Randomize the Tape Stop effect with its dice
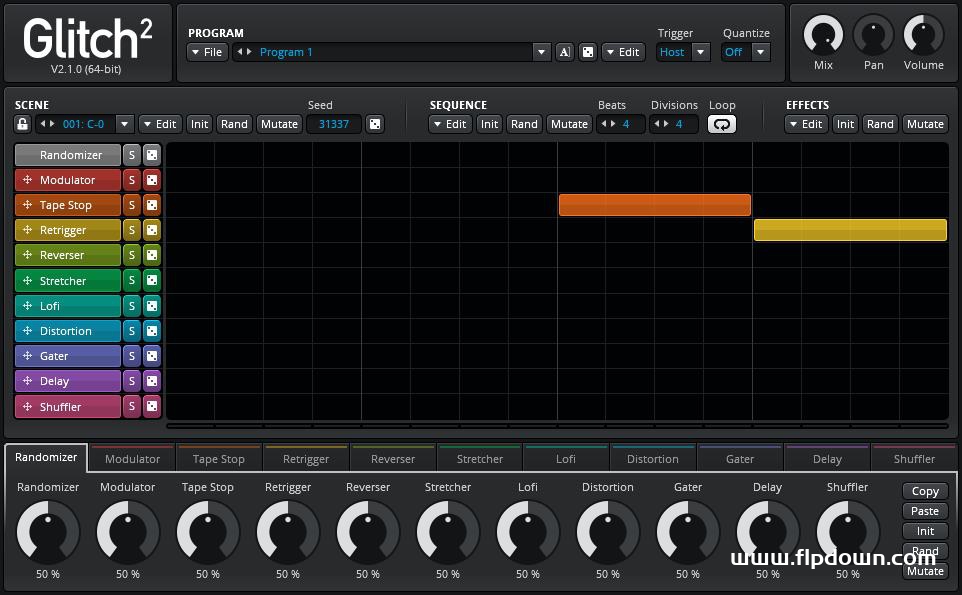 click(x=152, y=205)
